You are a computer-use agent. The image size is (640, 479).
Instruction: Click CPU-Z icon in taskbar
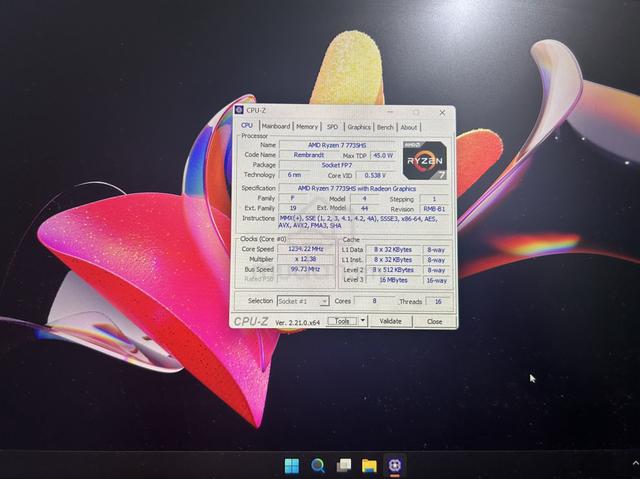click(x=395, y=466)
